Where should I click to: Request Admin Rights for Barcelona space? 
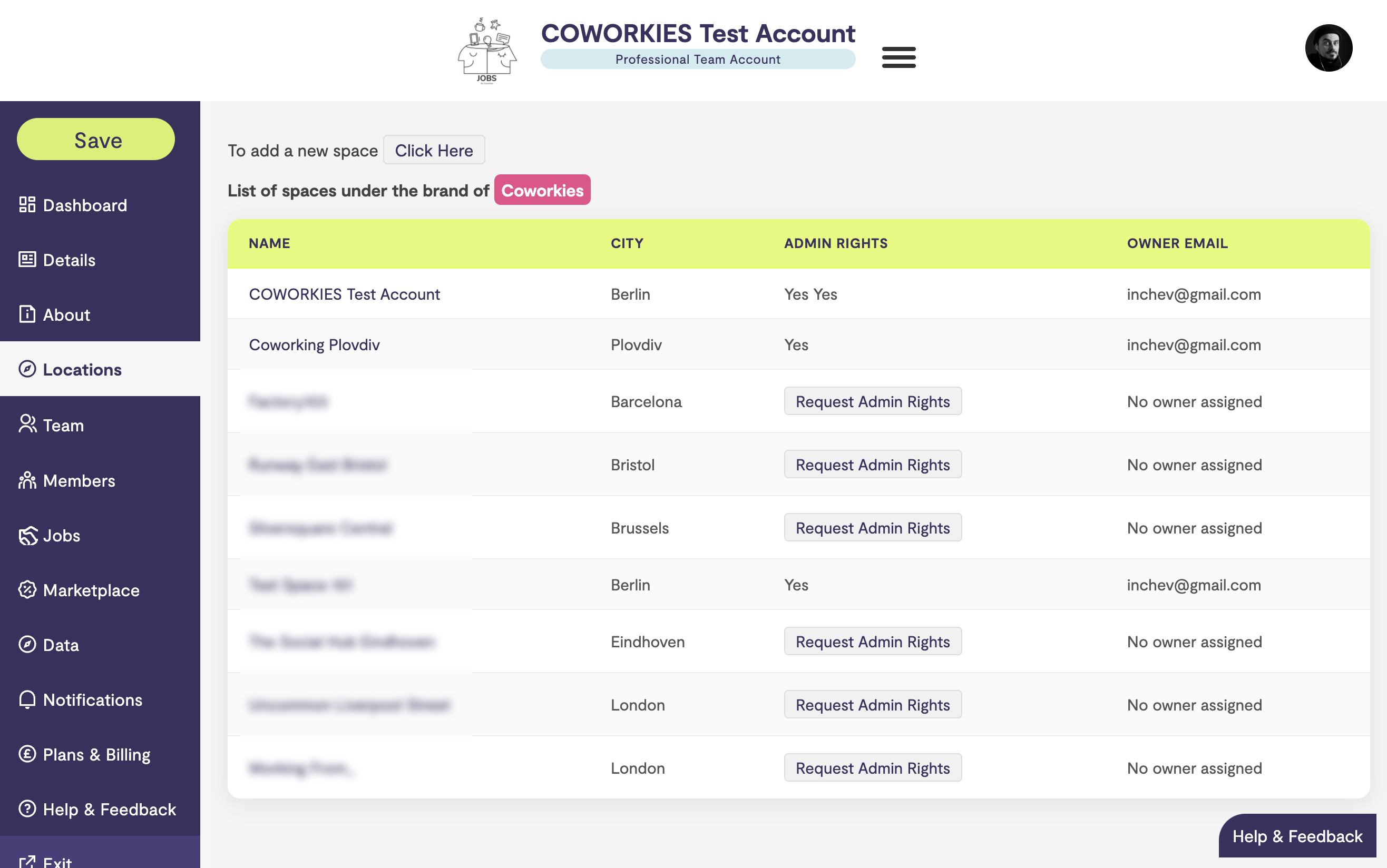coord(872,401)
